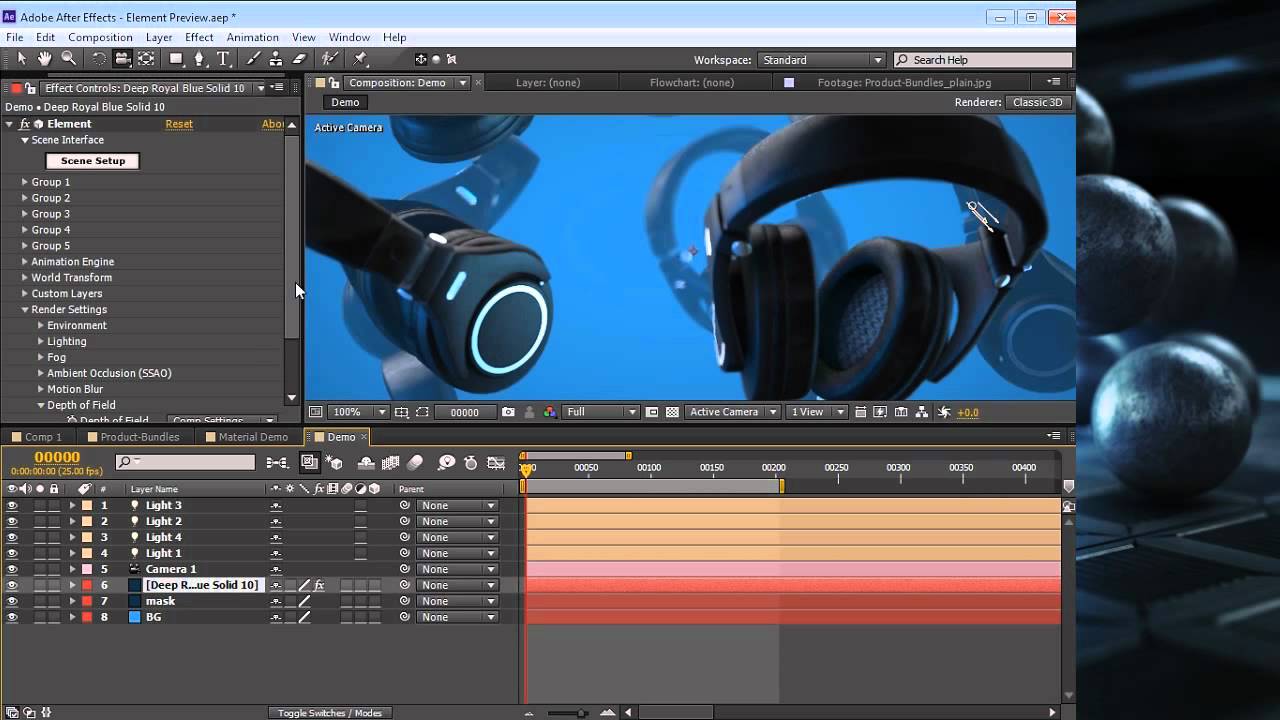Viewport: 1280px width, 720px height.
Task: Select the Zoom magnifier tool
Action: [69, 59]
